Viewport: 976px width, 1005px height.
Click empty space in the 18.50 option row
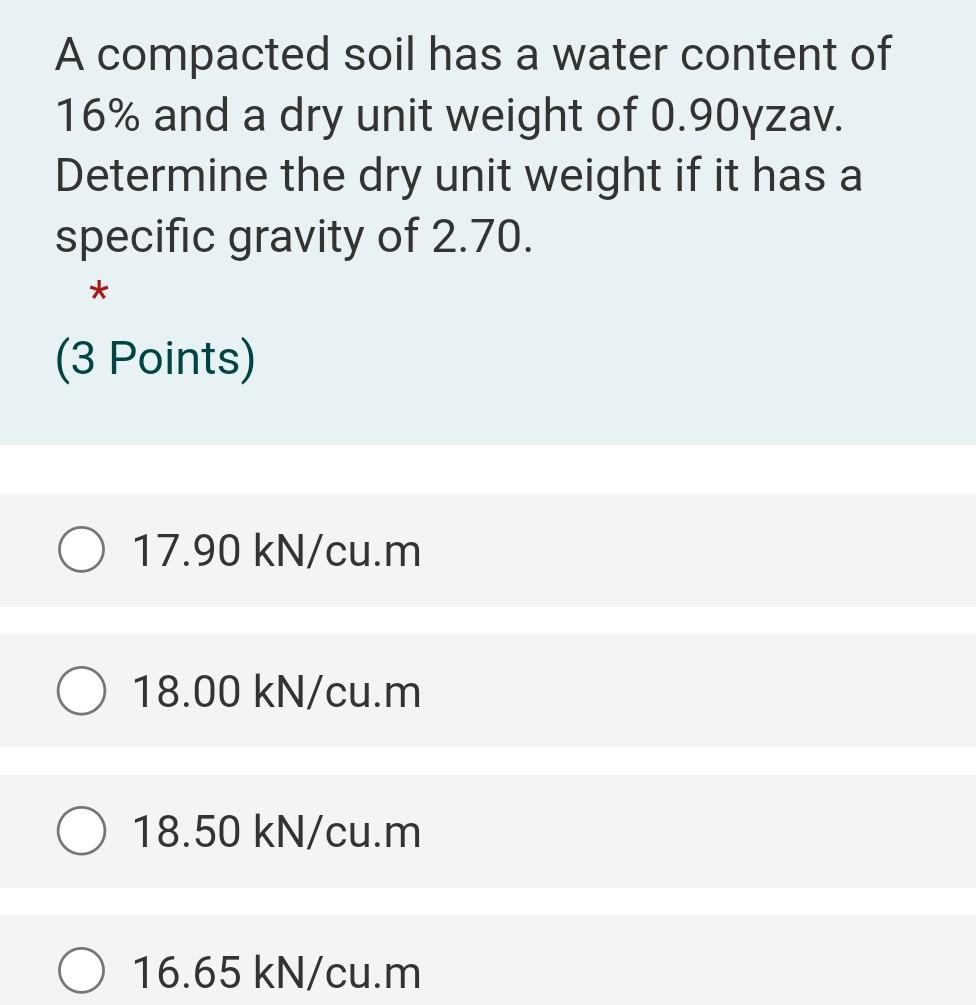[x=700, y=832]
